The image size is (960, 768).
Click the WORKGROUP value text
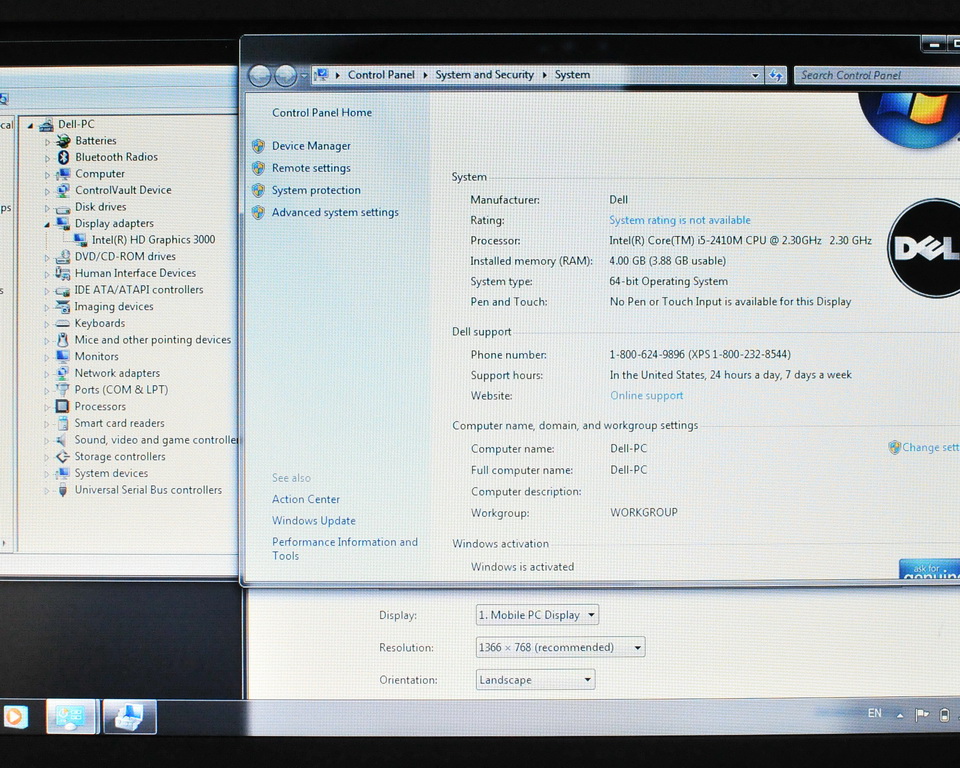[x=643, y=513]
